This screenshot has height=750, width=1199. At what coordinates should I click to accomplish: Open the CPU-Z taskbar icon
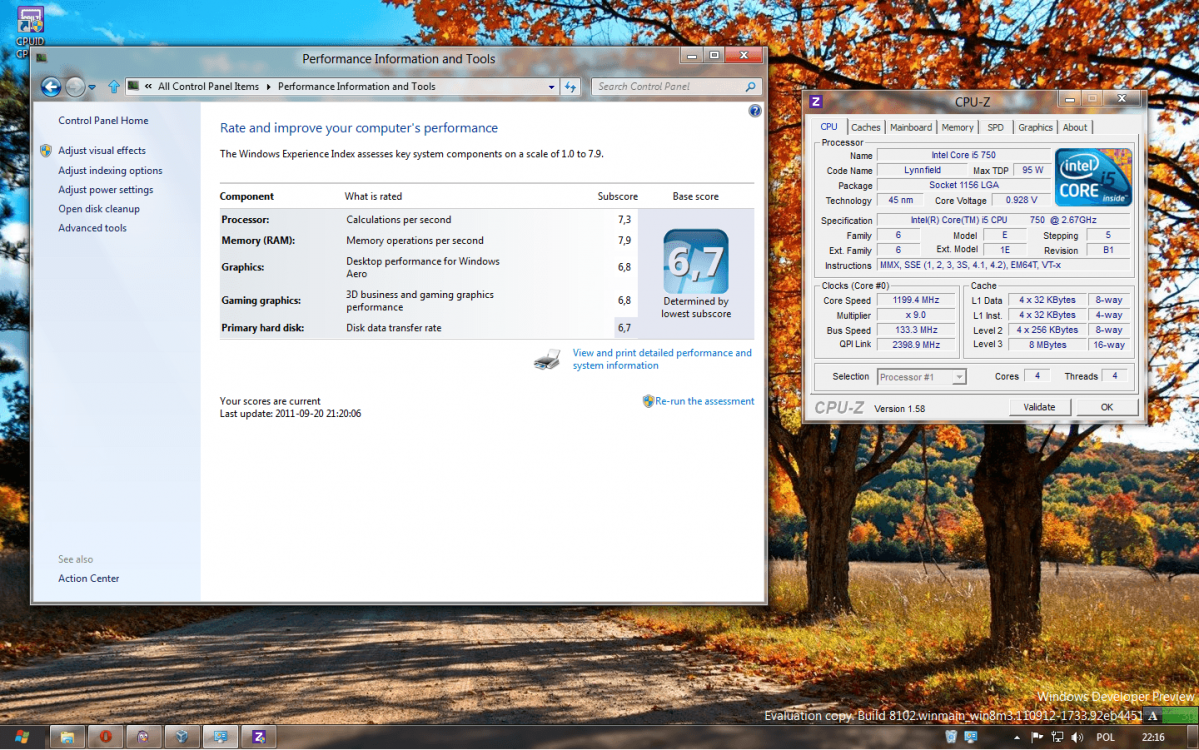258,737
